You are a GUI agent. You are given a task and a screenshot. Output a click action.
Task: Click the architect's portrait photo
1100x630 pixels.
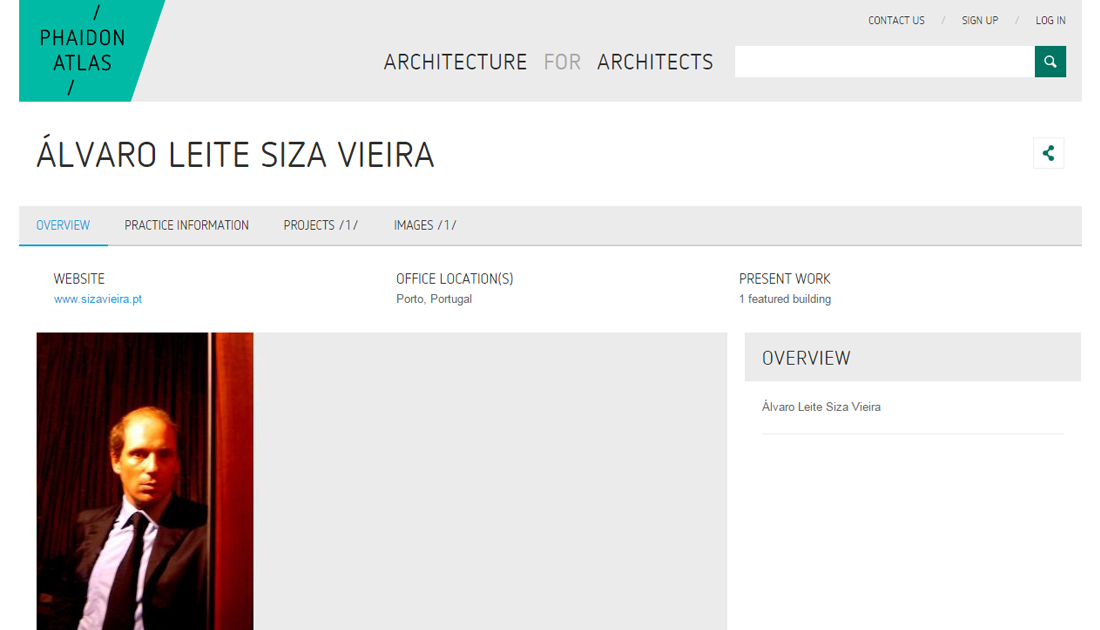[x=145, y=481]
